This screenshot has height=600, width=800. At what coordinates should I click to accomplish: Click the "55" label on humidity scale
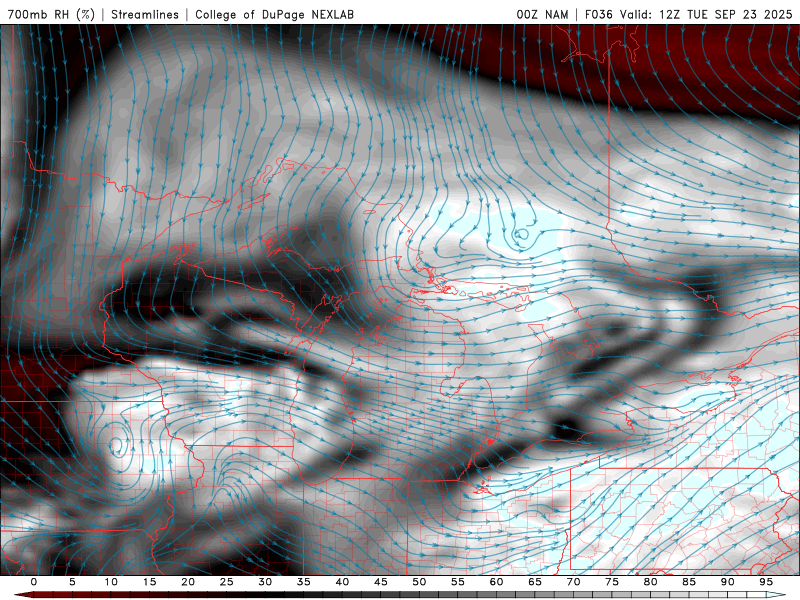[x=458, y=582]
